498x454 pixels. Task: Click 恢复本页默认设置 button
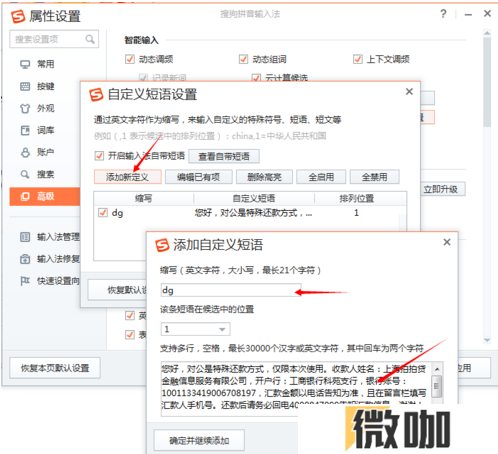click(x=55, y=368)
